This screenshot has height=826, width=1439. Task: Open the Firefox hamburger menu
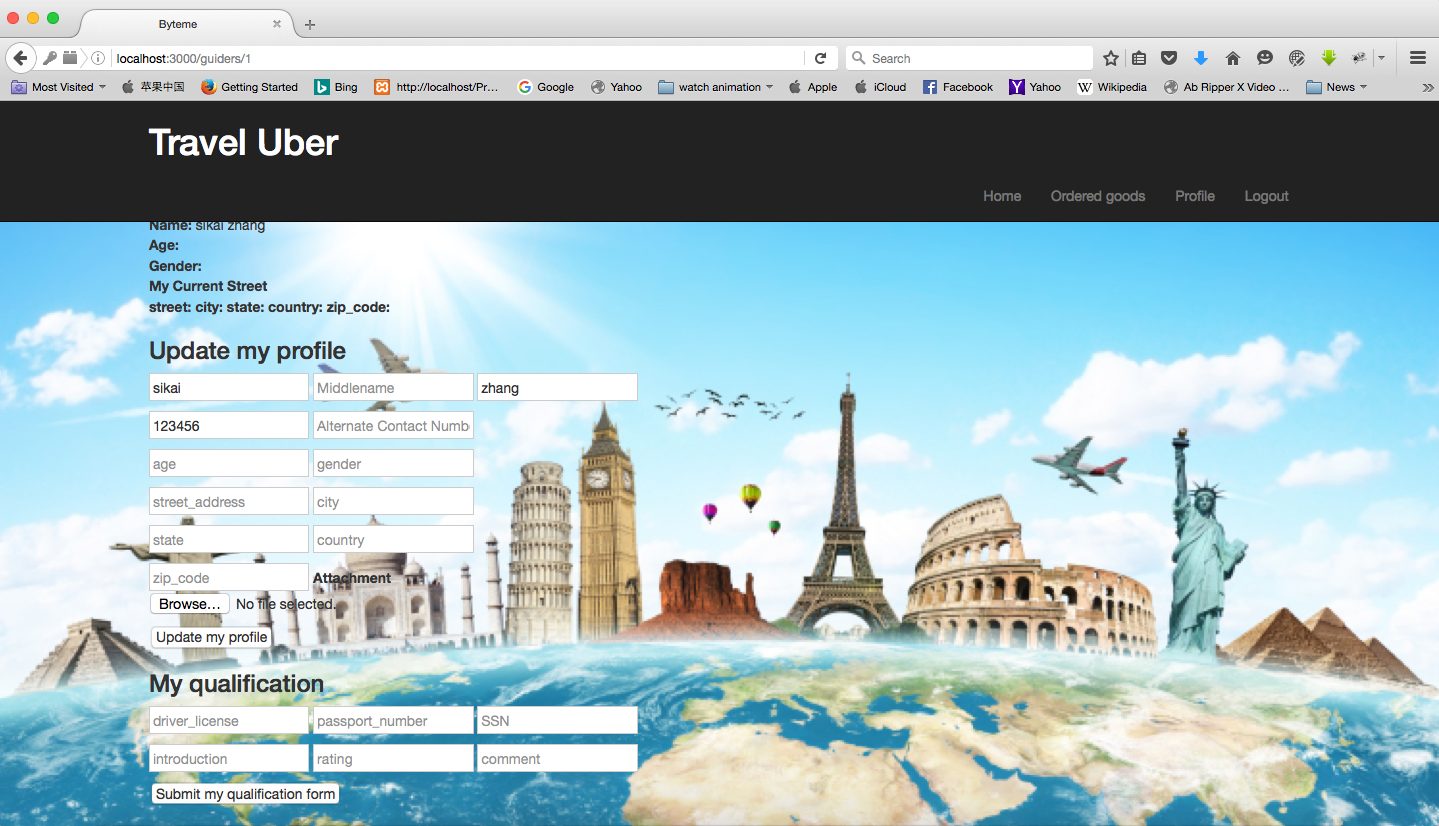pos(1418,58)
